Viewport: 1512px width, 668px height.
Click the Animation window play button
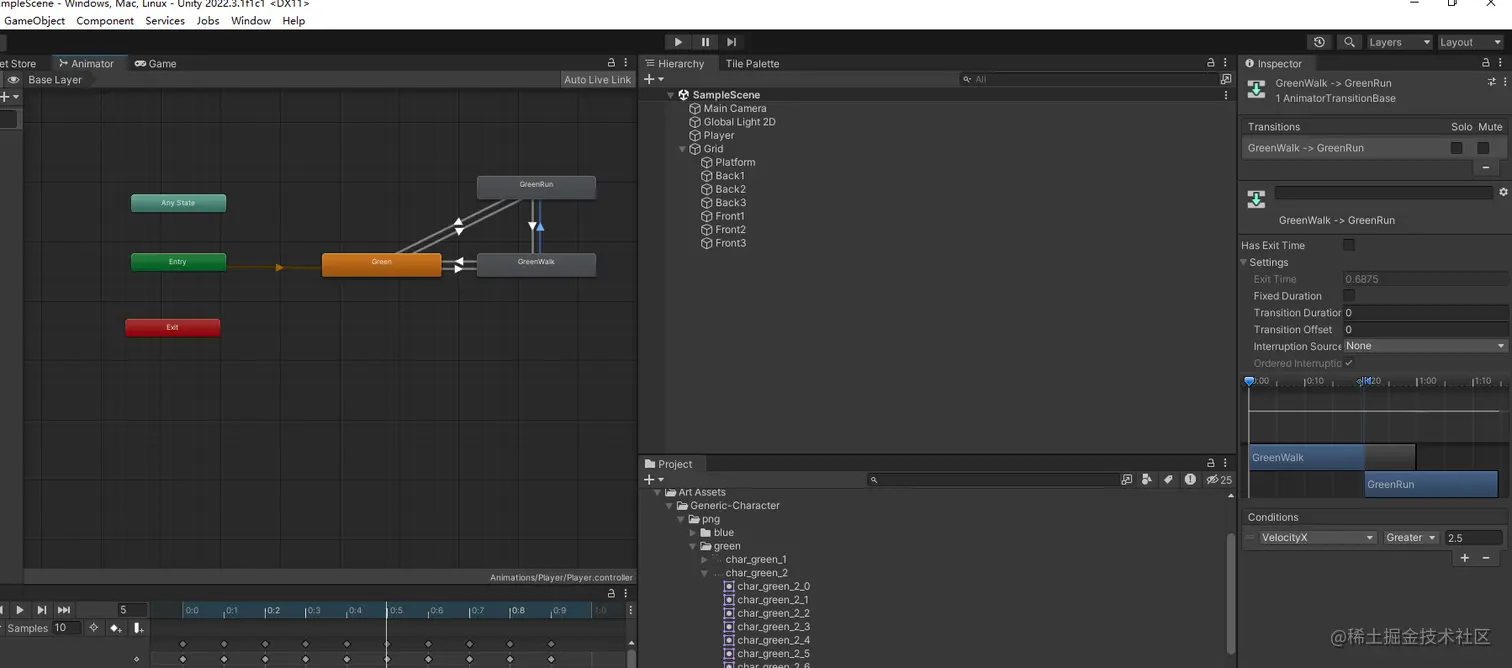coord(20,610)
